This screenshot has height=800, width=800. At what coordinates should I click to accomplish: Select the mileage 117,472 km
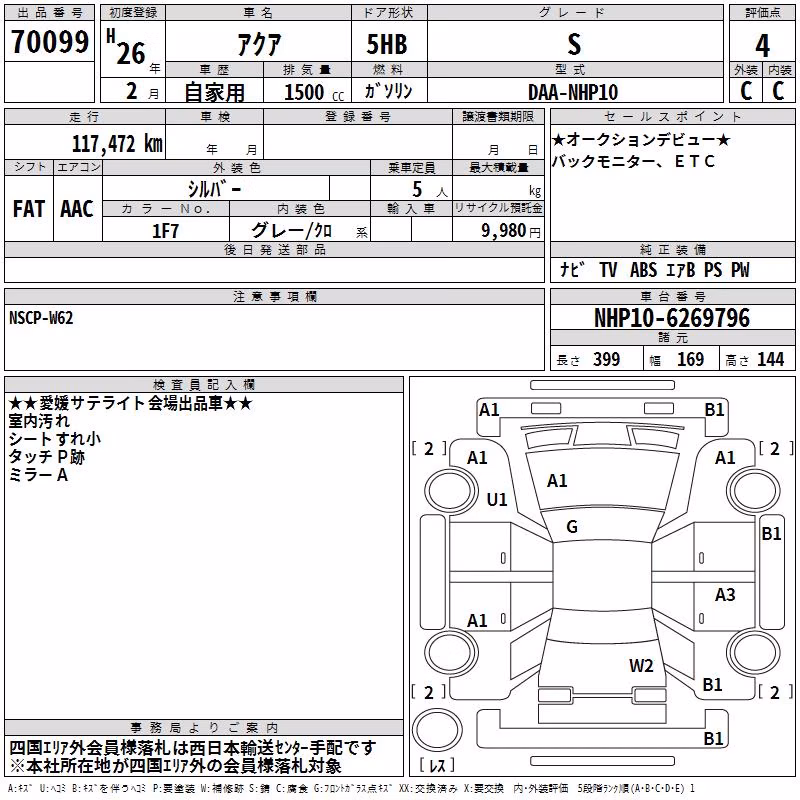(117, 144)
